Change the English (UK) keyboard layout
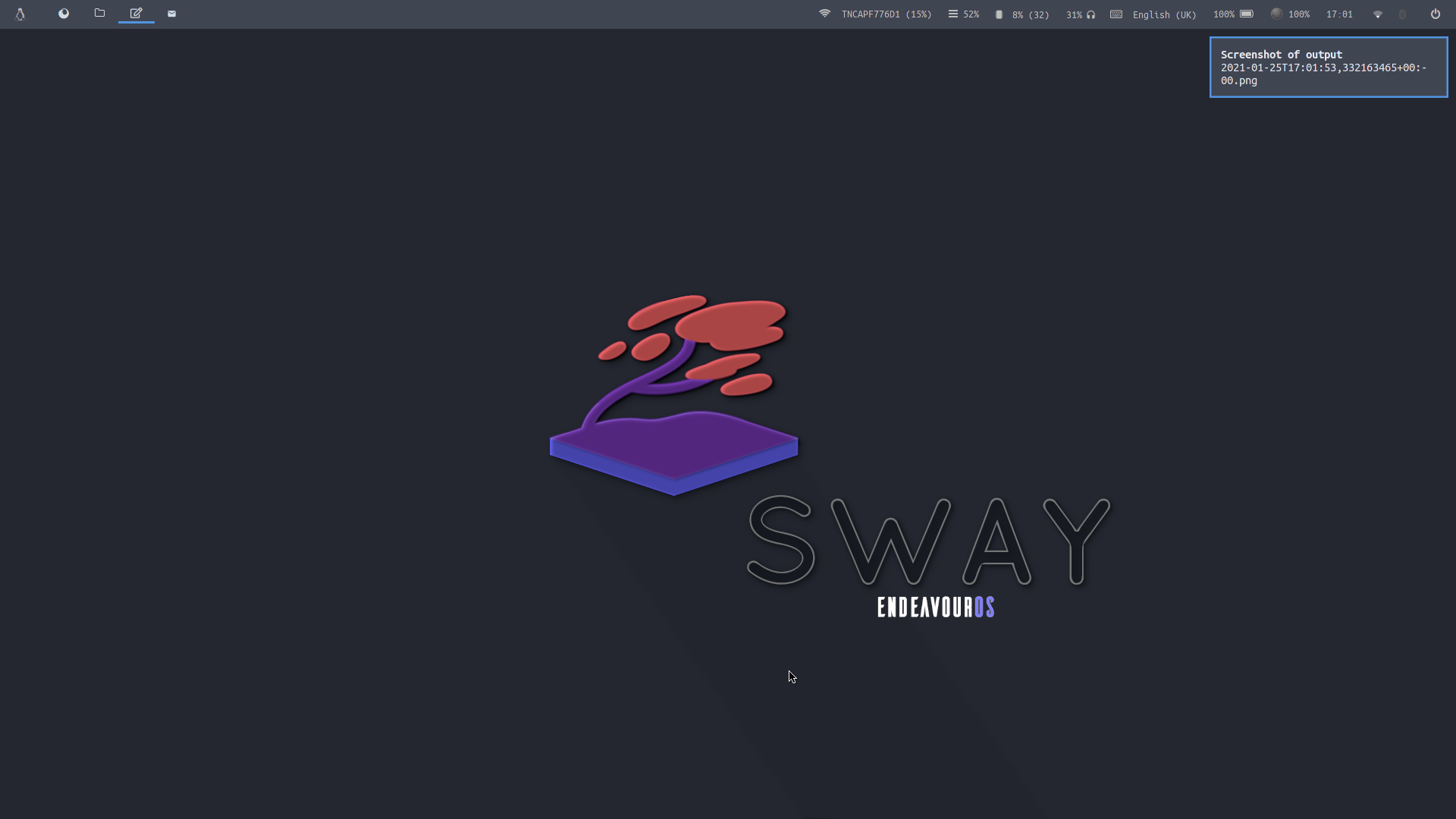1456x819 pixels. tap(1164, 14)
